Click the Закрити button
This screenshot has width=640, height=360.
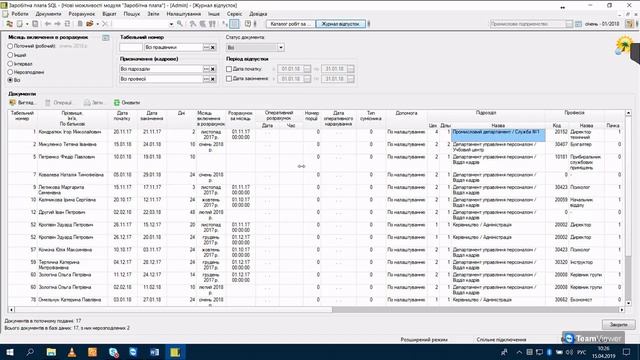tap(618, 324)
